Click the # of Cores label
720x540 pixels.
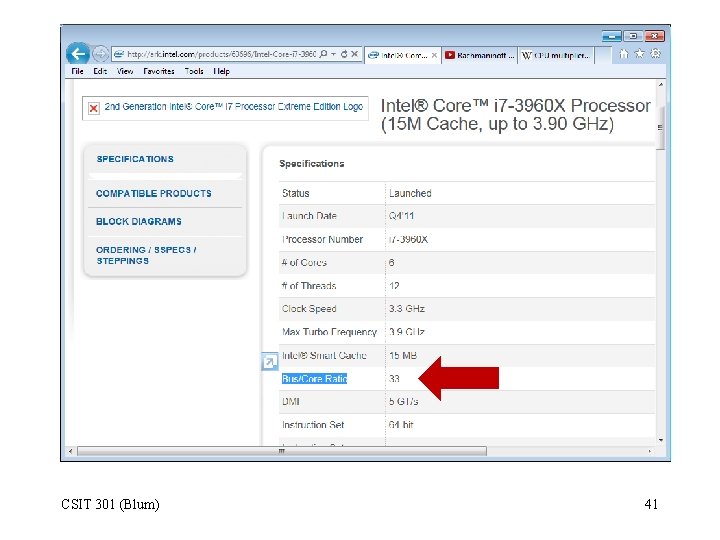304,263
